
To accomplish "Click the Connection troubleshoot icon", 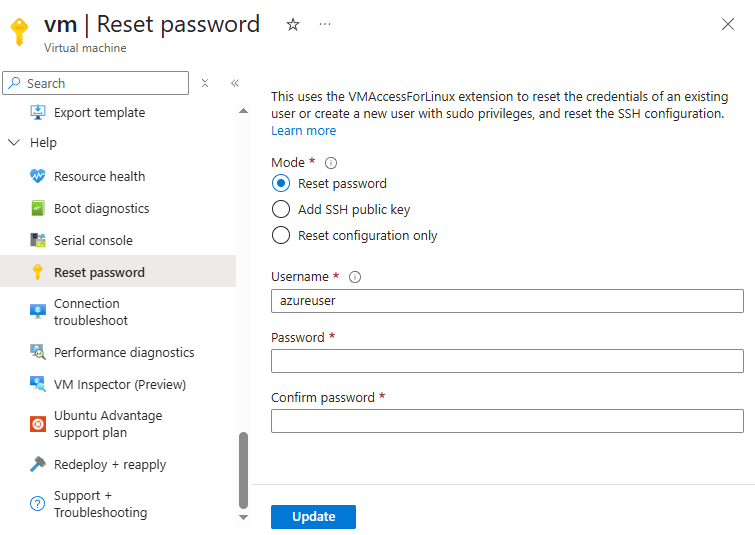I will (38, 312).
